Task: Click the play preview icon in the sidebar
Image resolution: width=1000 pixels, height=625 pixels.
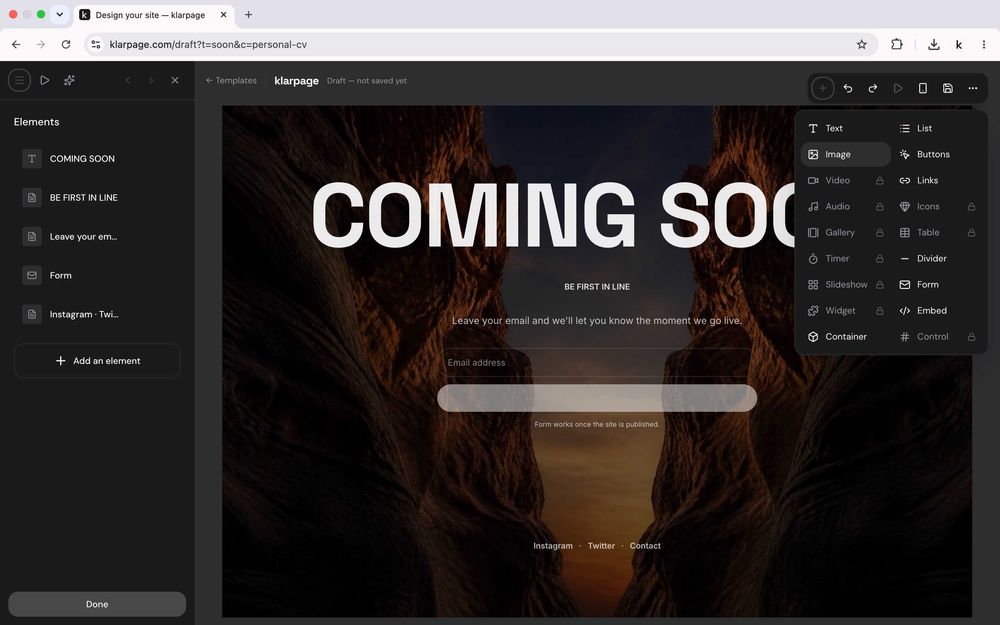Action: 45,80
